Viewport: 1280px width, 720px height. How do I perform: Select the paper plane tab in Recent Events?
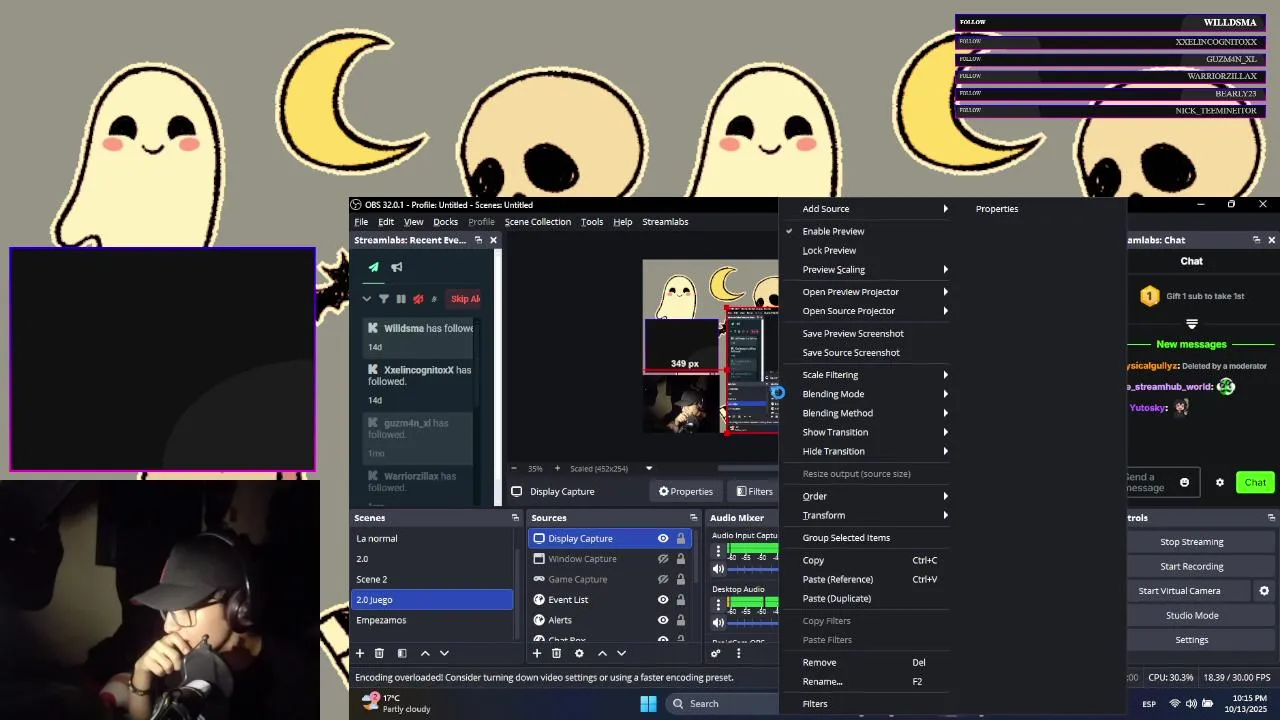[374, 267]
